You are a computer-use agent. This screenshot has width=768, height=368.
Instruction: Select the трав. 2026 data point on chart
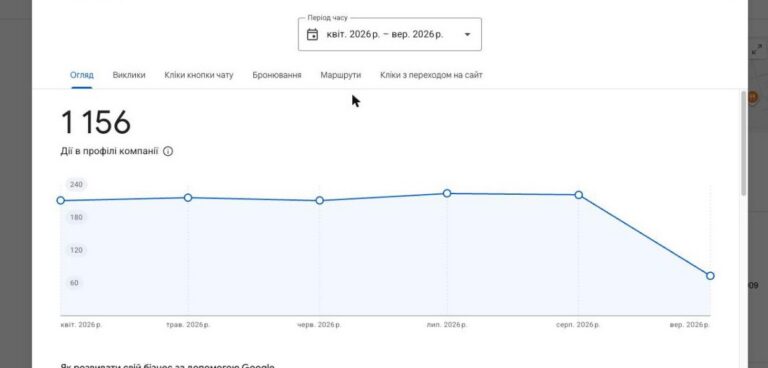(188, 197)
